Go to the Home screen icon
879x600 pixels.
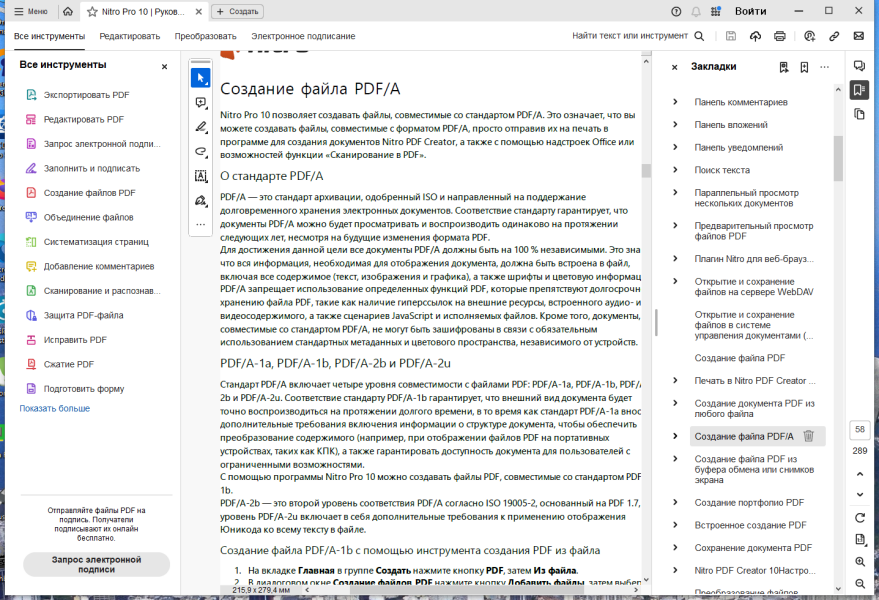(68, 11)
